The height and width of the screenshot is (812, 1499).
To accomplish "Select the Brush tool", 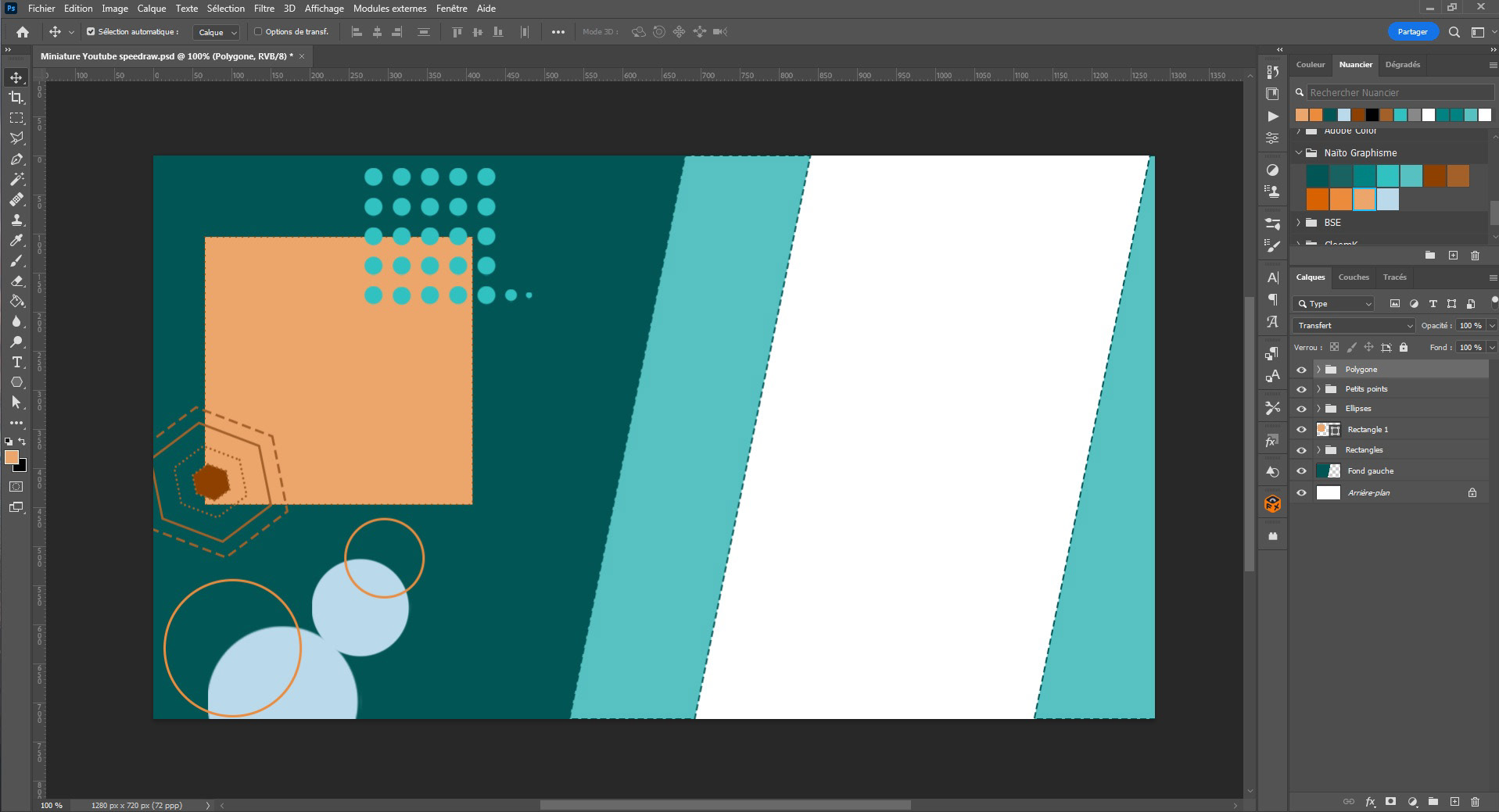I will [16, 260].
